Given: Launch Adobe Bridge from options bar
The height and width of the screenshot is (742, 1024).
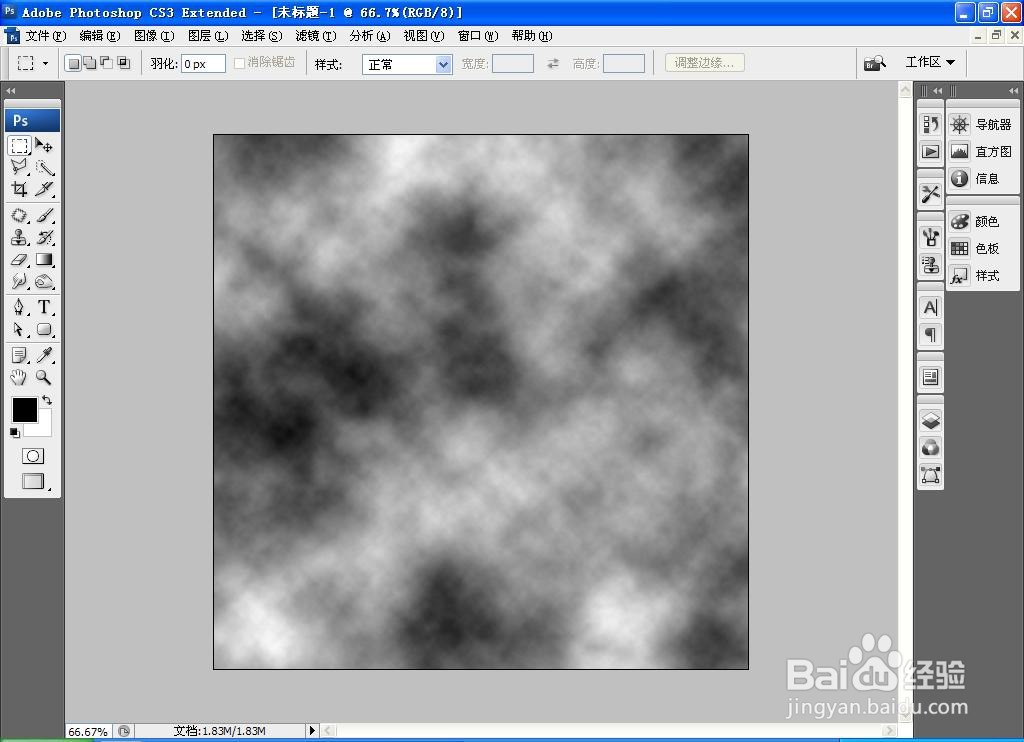Looking at the screenshot, I should [x=875, y=63].
